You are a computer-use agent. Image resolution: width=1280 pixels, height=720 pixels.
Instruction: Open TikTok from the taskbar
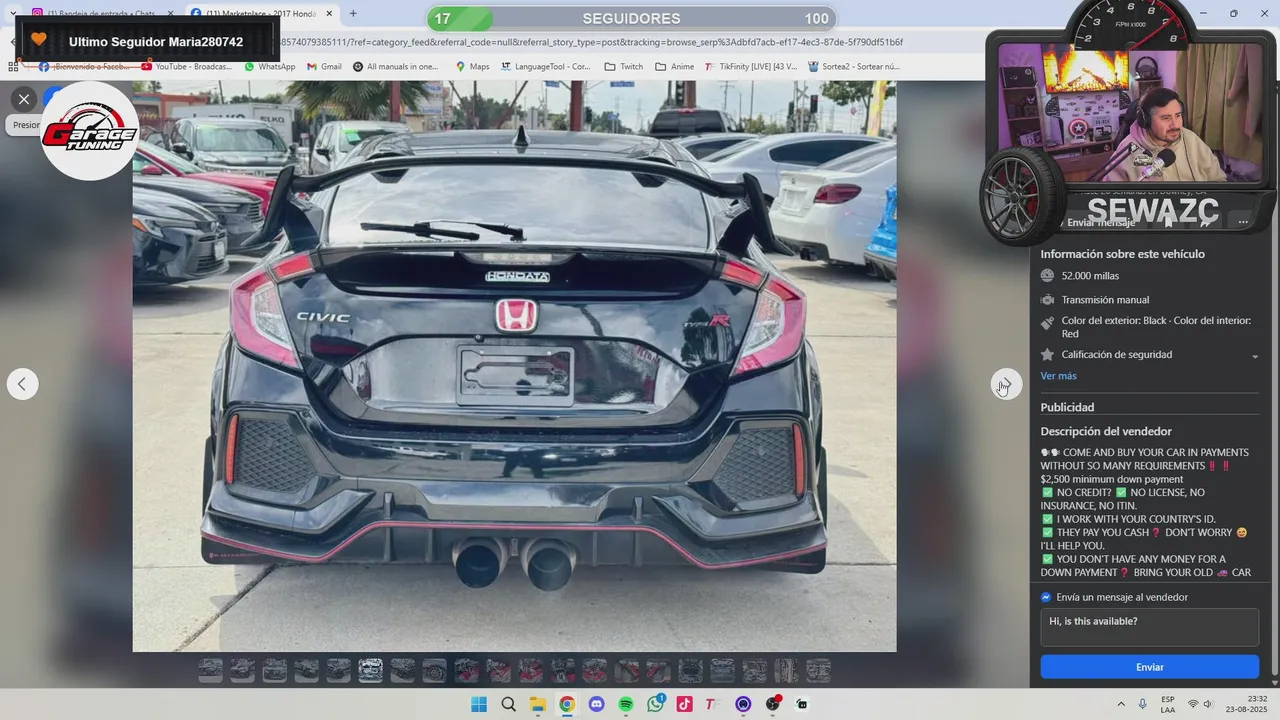pyautogui.click(x=684, y=704)
